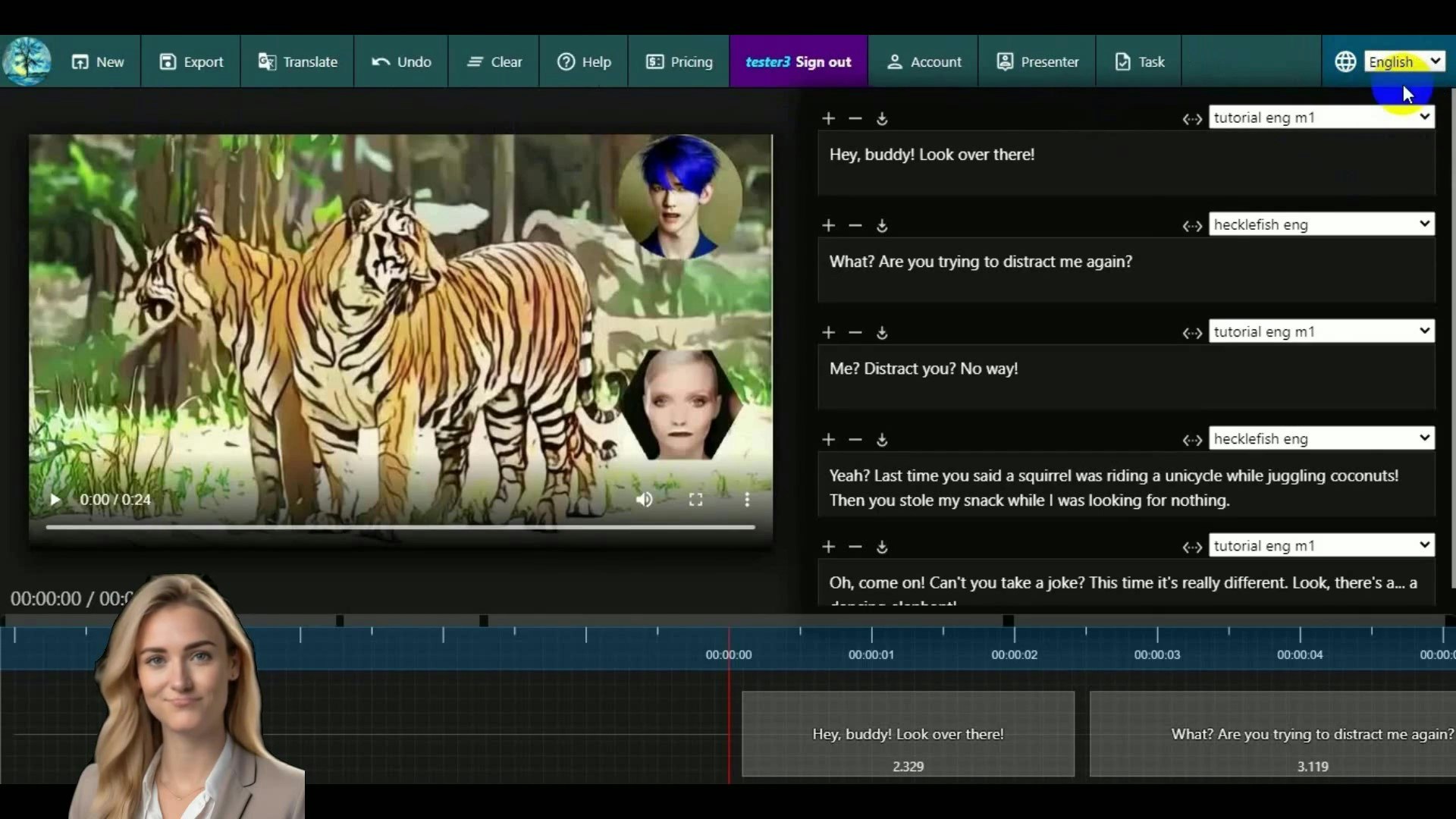Expand the hecklefish eng dropdown above squirrel line

tap(1321, 438)
